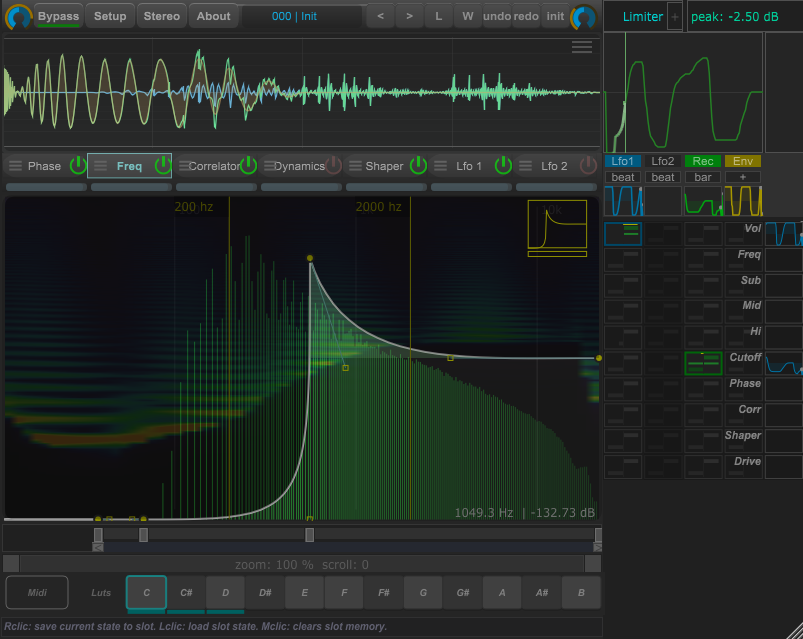Toggle the Lfo 1 power button

click(503, 166)
